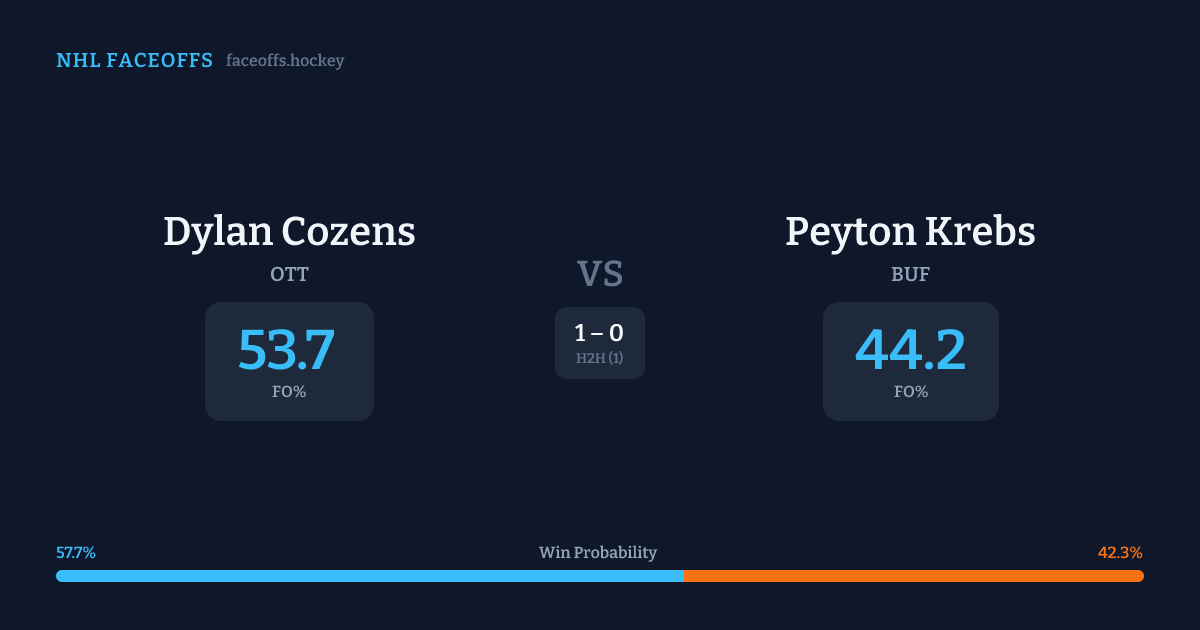Click the VS text between players
The width and height of the screenshot is (1200, 630).
[600, 273]
